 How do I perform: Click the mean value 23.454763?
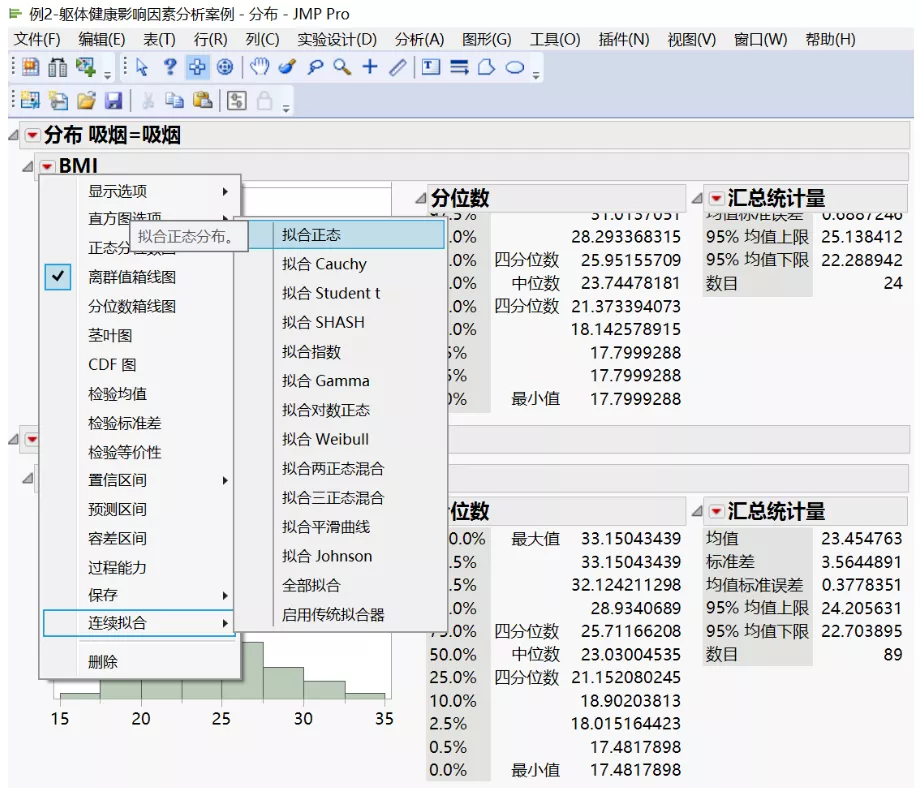click(861, 539)
